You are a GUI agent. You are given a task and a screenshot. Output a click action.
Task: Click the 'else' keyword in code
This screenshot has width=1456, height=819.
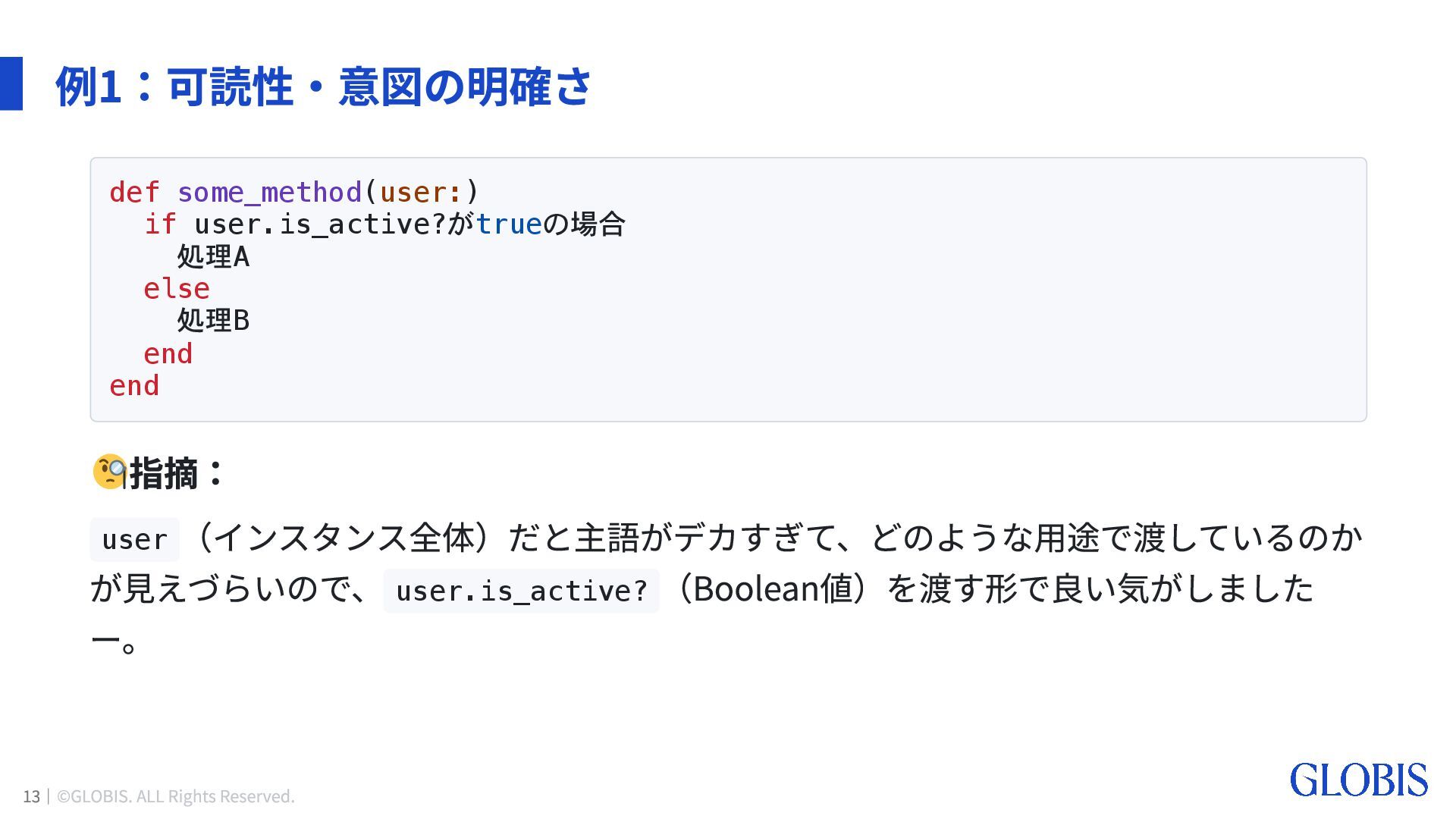[x=177, y=288]
